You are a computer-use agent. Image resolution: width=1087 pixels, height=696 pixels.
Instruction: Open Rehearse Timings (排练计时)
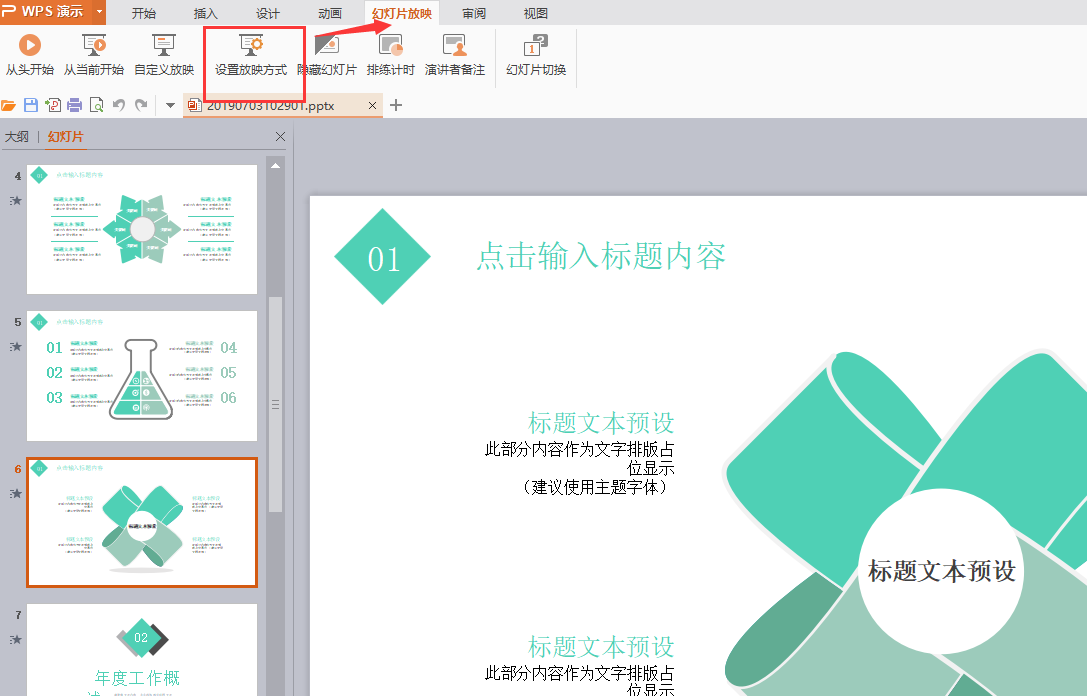(x=390, y=55)
